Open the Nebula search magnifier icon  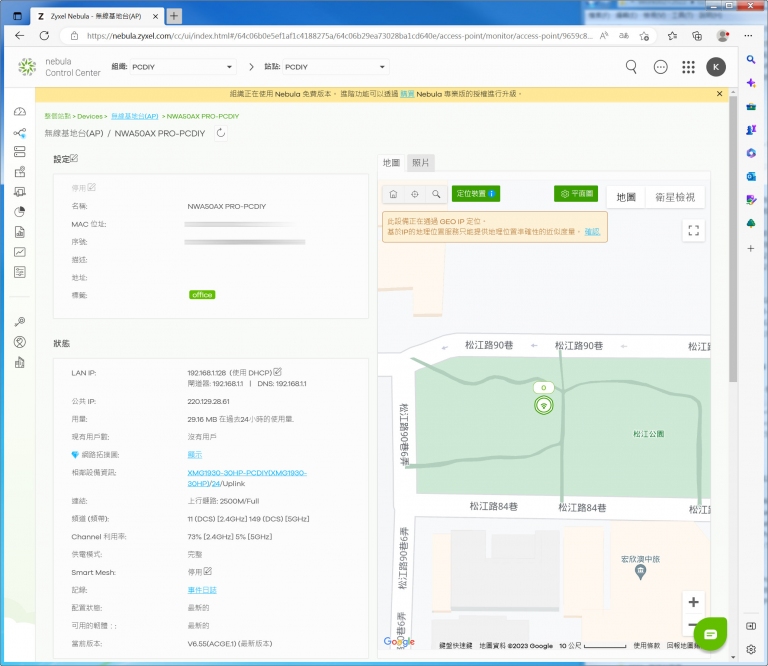[631, 67]
